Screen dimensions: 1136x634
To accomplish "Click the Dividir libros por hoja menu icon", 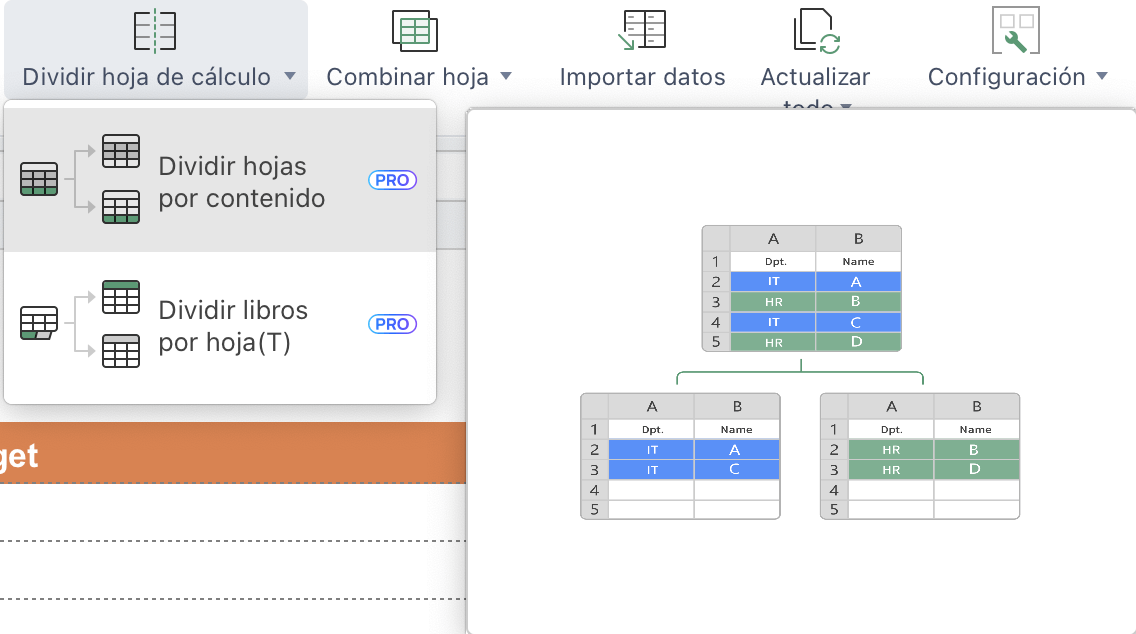I will [x=80, y=324].
